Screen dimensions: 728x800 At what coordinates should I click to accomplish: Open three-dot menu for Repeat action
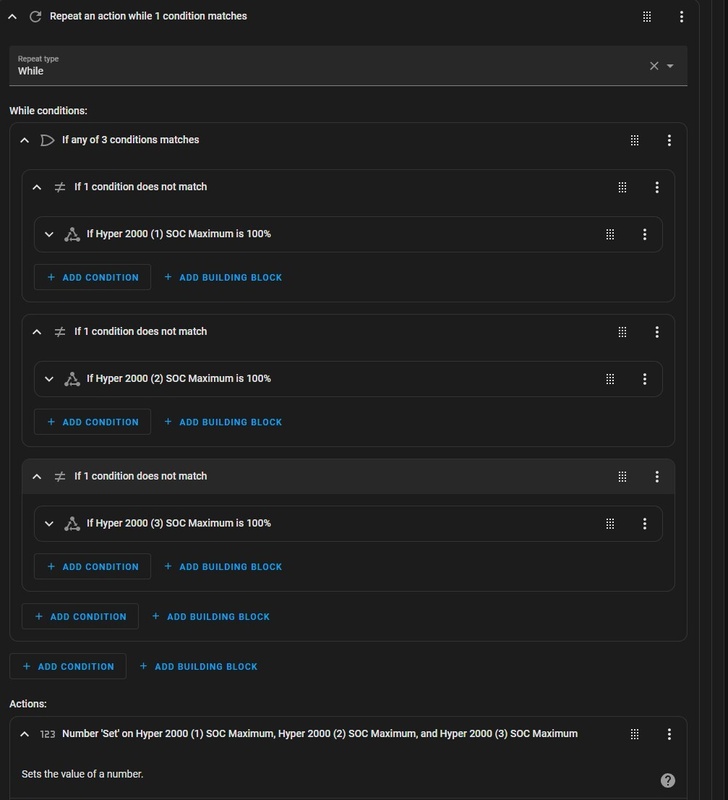(682, 17)
